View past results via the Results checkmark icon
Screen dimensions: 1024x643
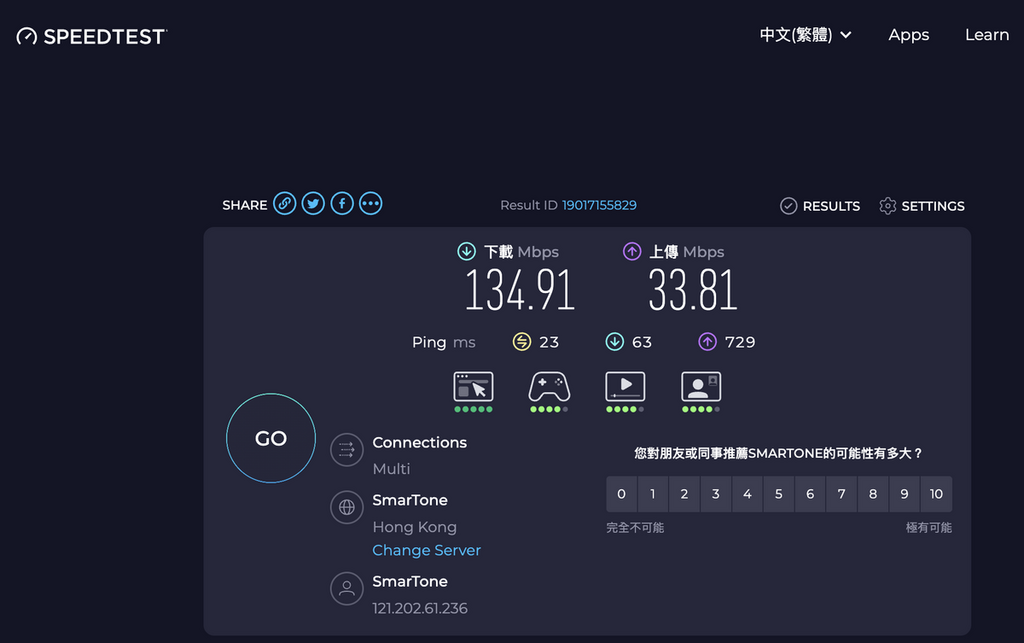[x=790, y=206]
